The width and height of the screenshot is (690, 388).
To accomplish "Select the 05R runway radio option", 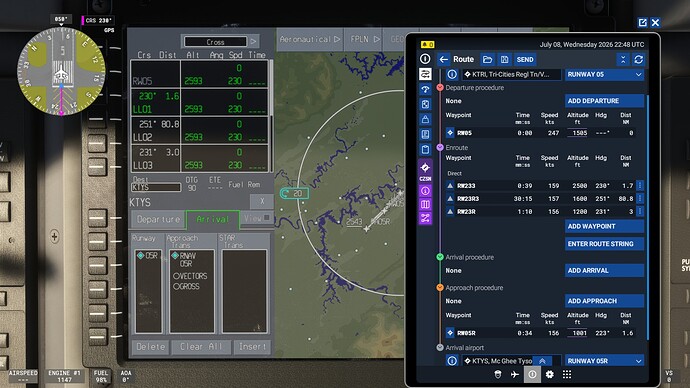I will (141, 256).
